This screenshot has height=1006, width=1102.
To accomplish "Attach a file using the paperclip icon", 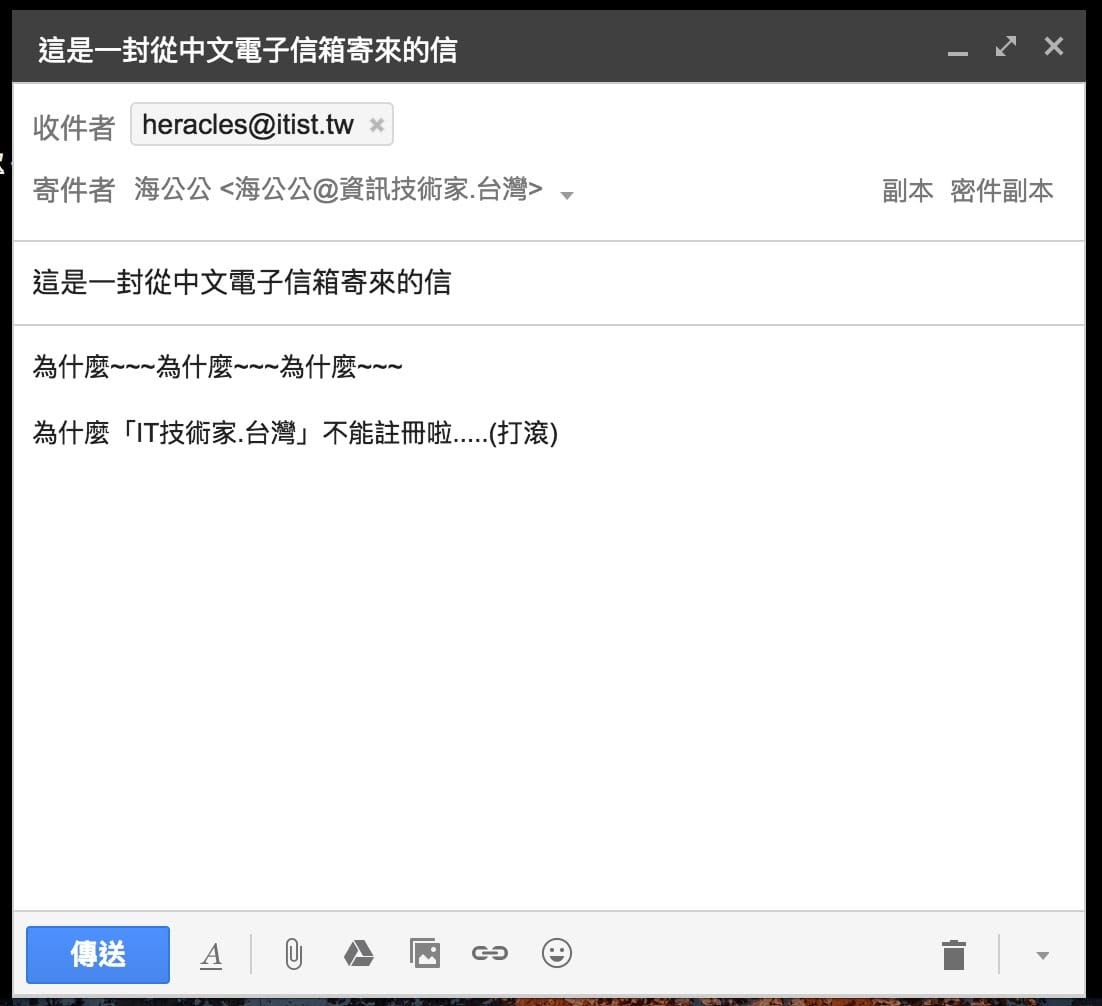I will click(292, 954).
